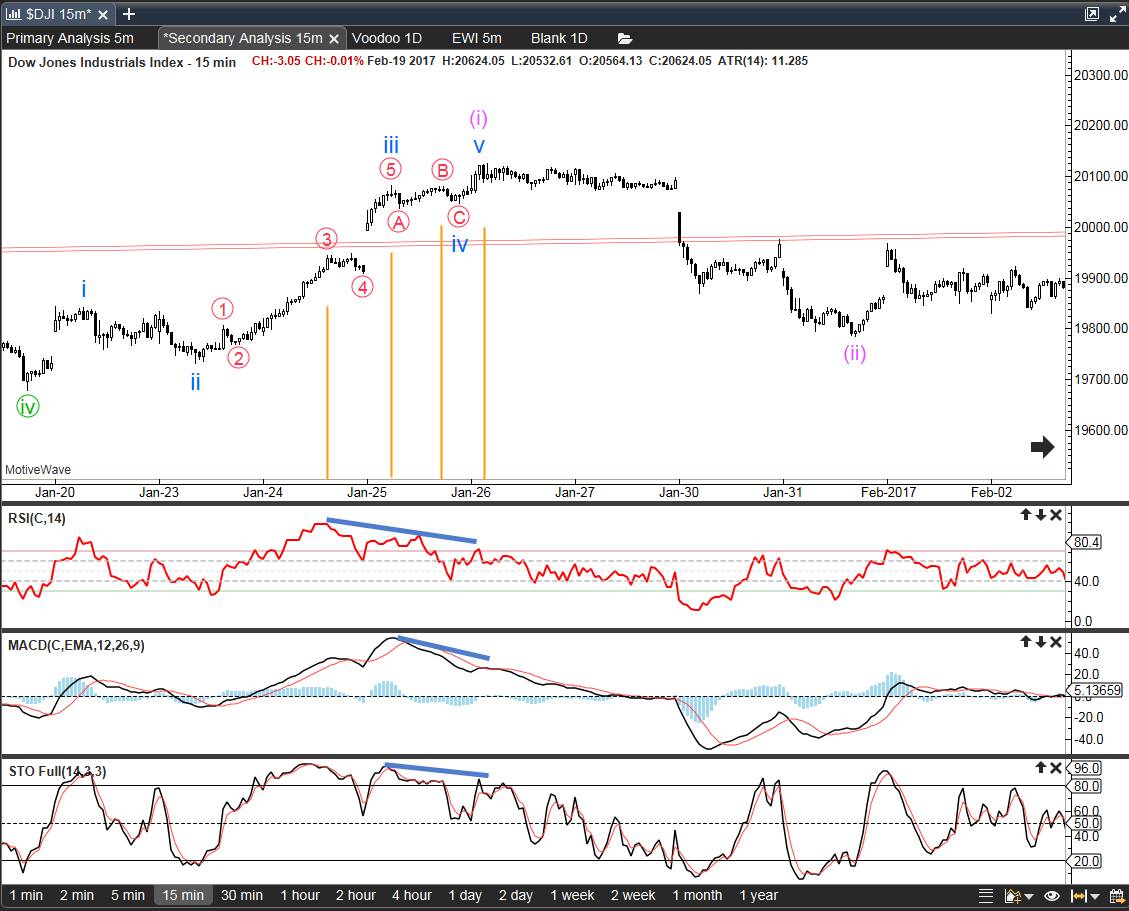Move MACD panel up

pyautogui.click(x=1026, y=641)
